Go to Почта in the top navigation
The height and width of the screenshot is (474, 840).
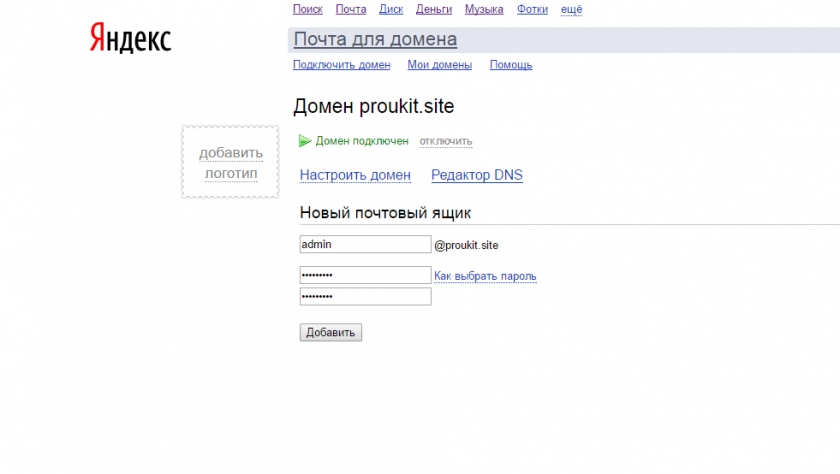pyautogui.click(x=351, y=9)
